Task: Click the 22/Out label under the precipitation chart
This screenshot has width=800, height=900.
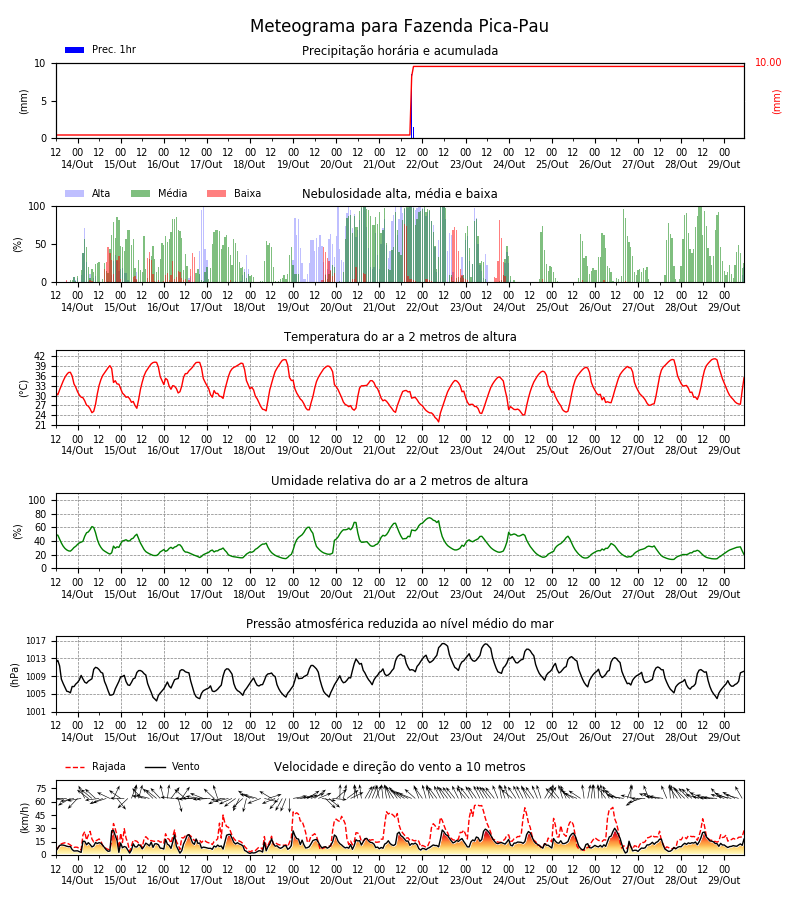Action: click(422, 164)
